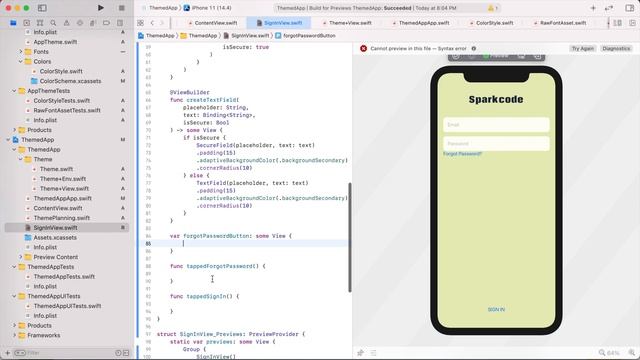This screenshot has height=360, width=640.
Task: Add an editor on the right
Action: tap(632, 23)
